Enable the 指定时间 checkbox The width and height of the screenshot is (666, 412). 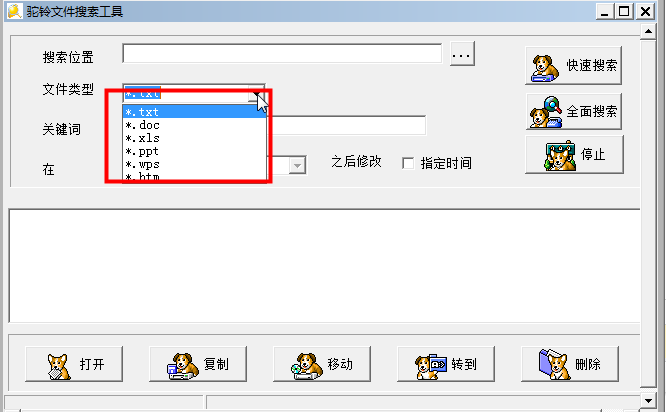point(408,163)
